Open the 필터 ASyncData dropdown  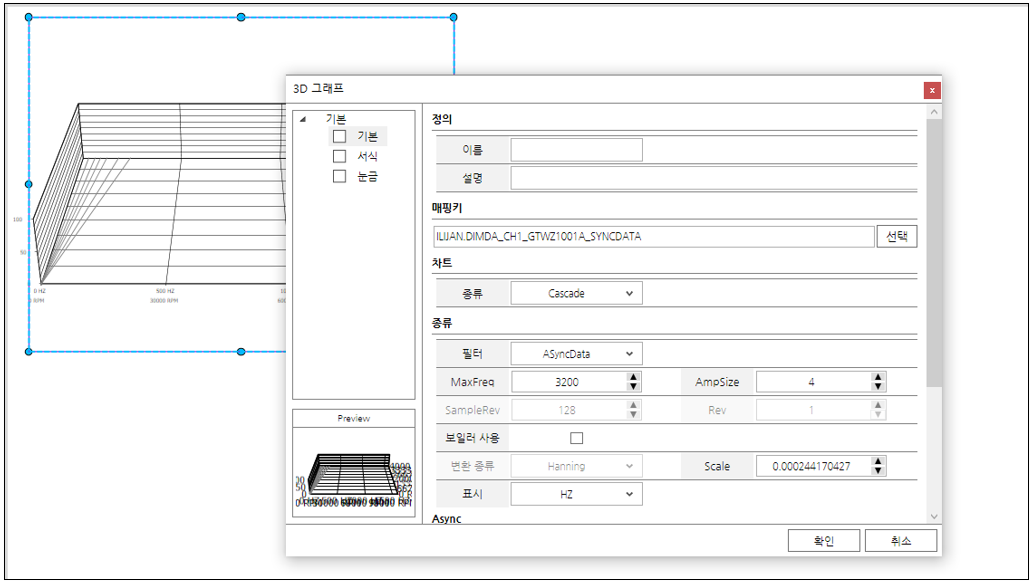point(576,354)
